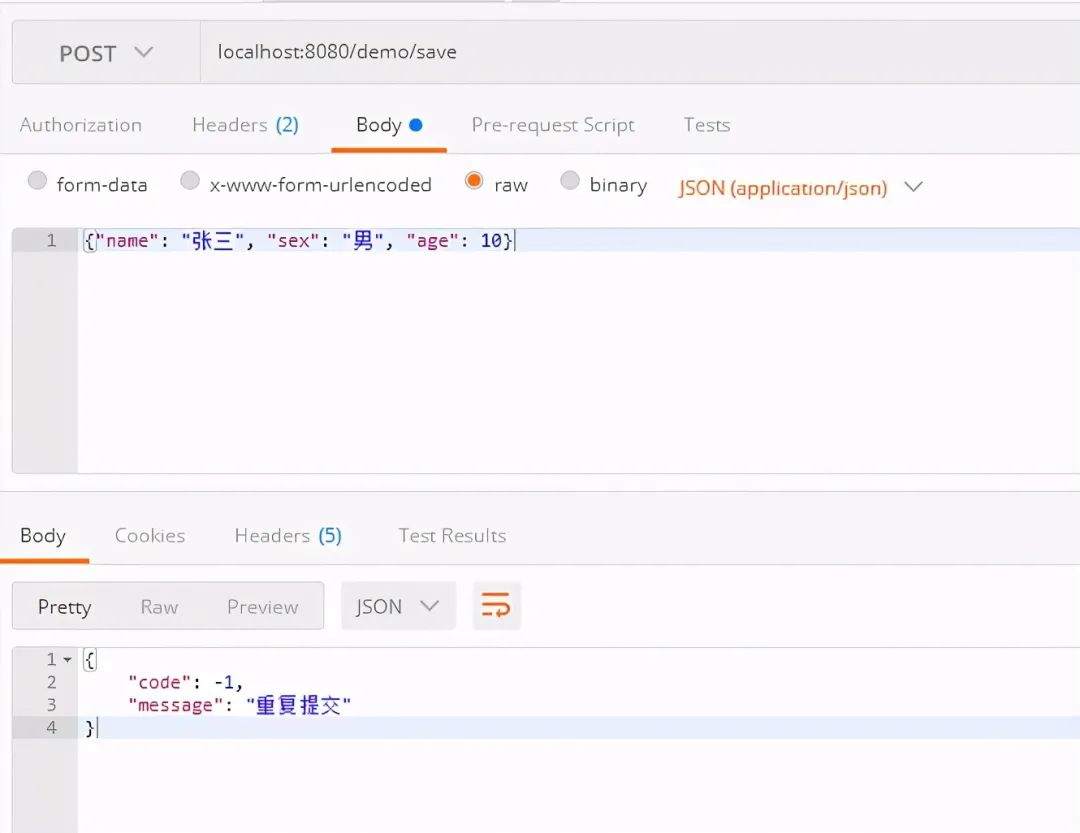The image size is (1080, 833).
Task: Choose the raw body type radio button
Action: 475,181
